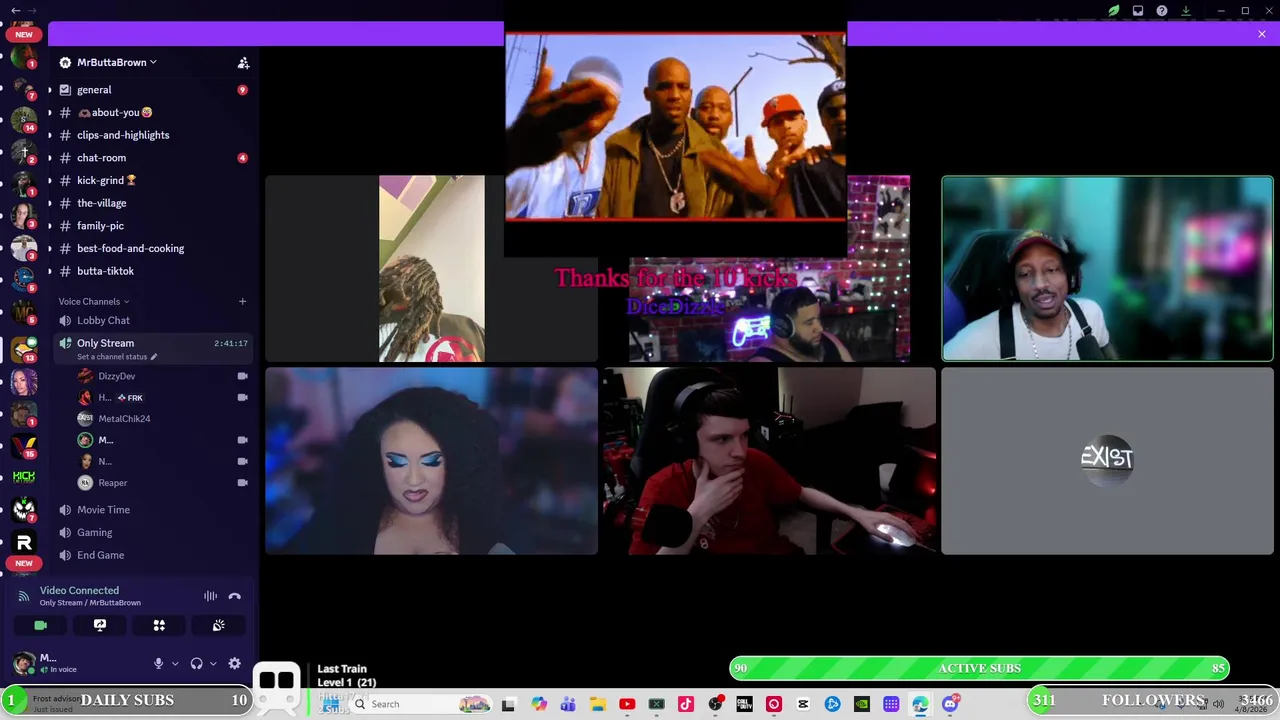Click the invite people icon beside server name

point(243,62)
